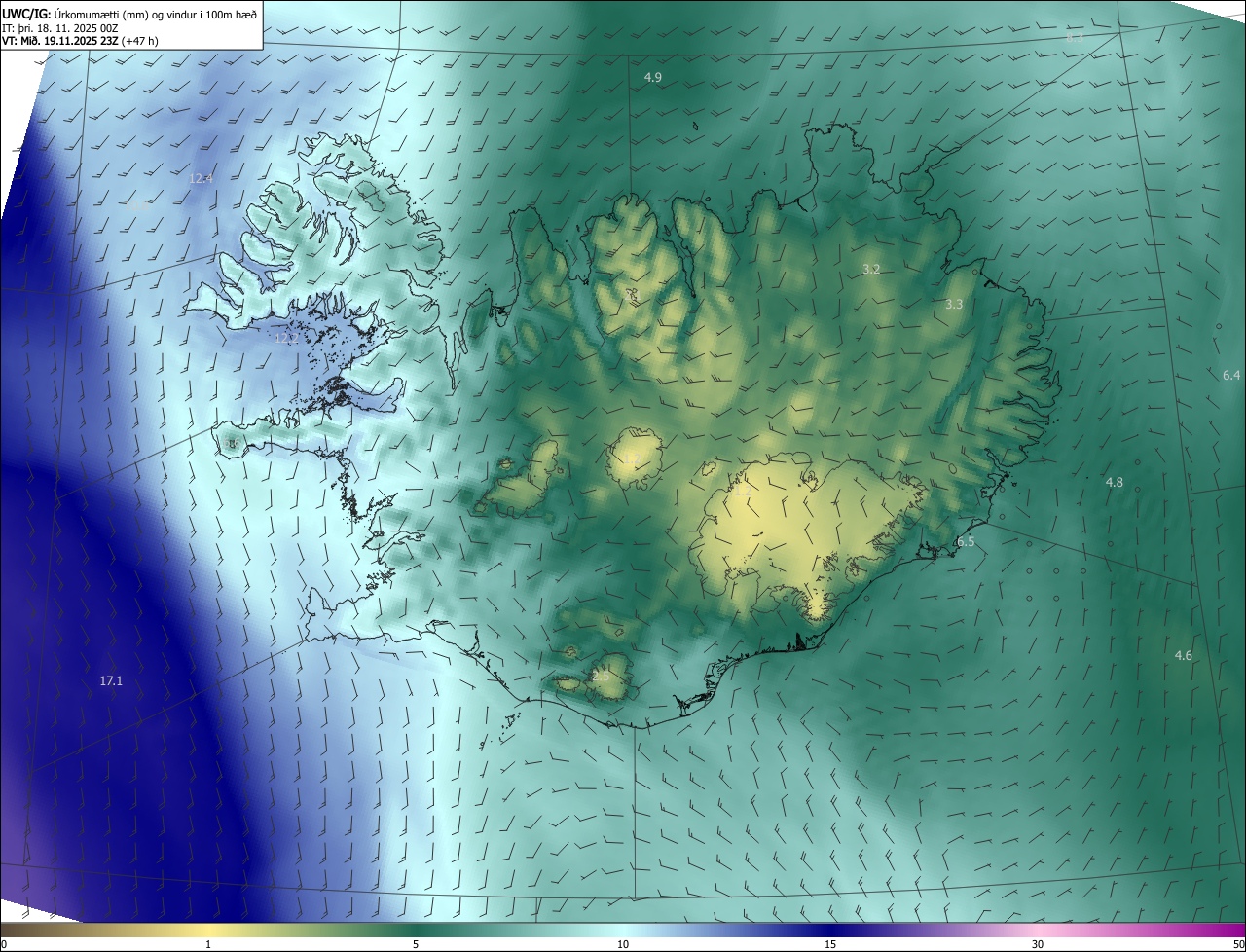The width and height of the screenshot is (1246, 952).
Task: Click the 12.2 value label in Breiðafjörður bay
Action: (x=285, y=339)
